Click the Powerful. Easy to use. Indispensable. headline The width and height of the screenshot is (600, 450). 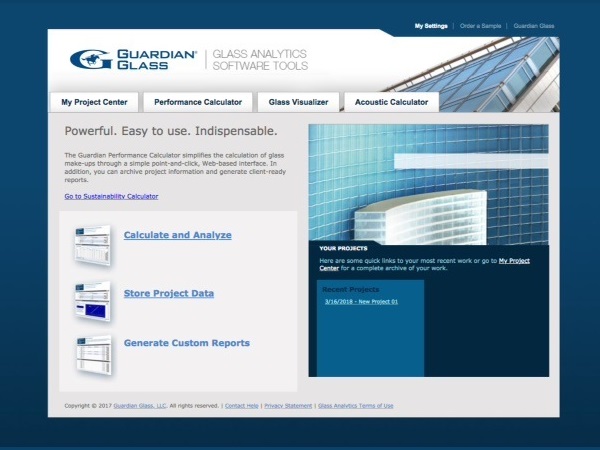click(171, 131)
